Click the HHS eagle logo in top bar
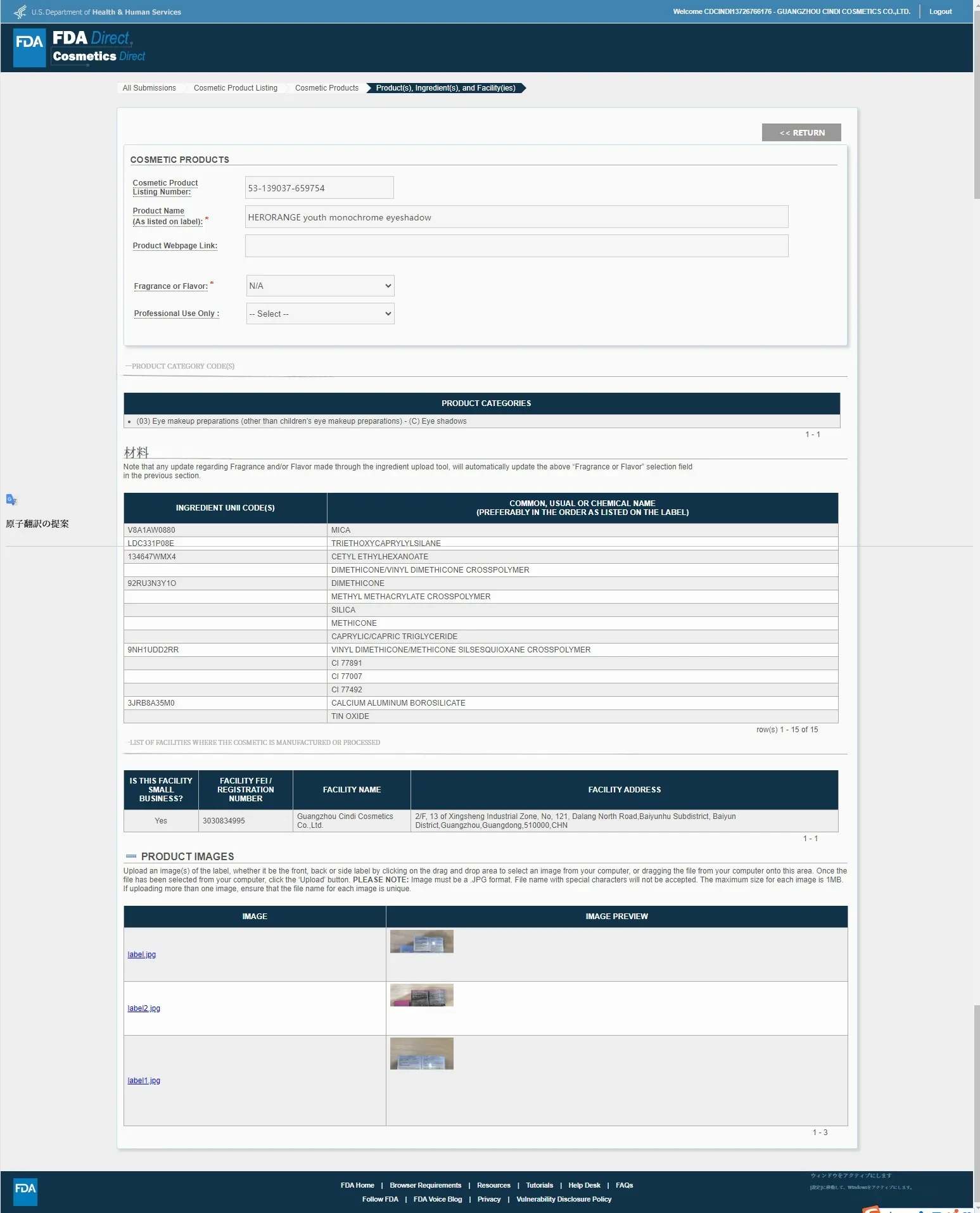Image resolution: width=980 pixels, height=1213 pixels. pyautogui.click(x=20, y=12)
